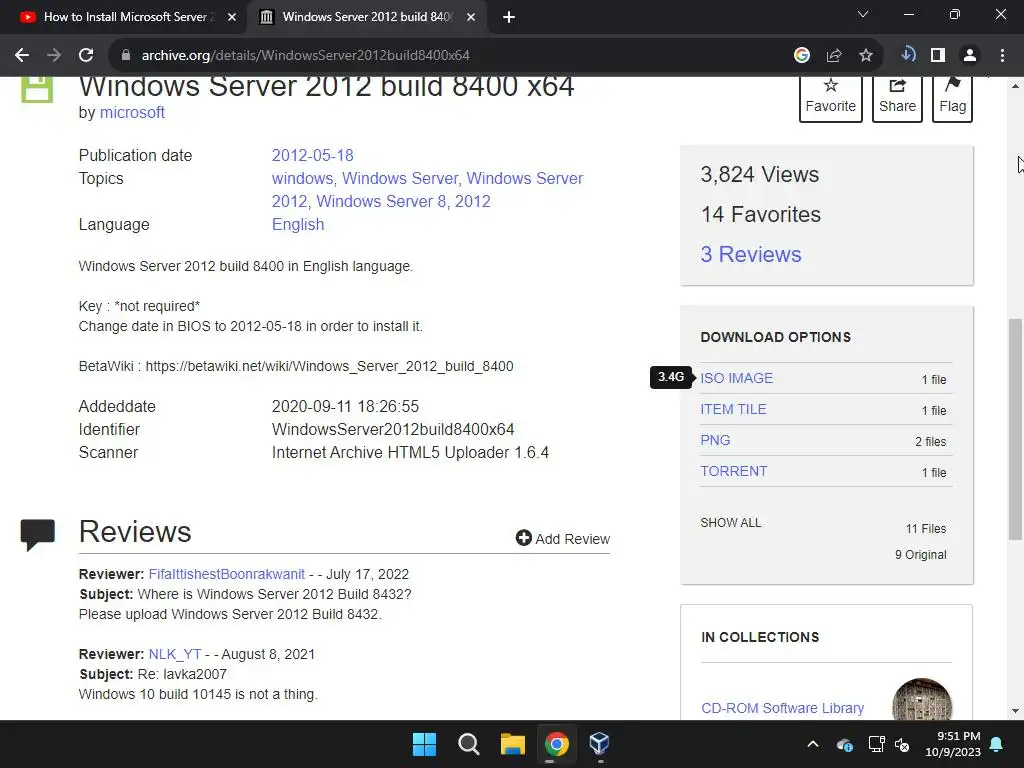Open Chrome downloads icon
The image size is (1024, 768).
908,55
